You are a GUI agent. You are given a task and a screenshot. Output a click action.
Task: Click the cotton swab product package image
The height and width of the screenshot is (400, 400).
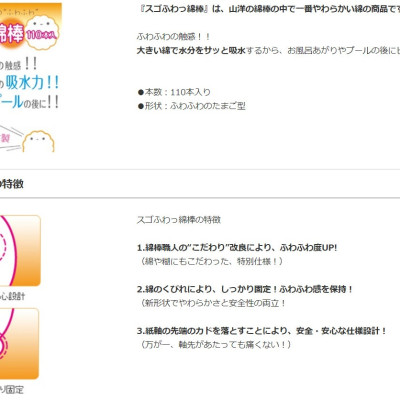(x=30, y=77)
